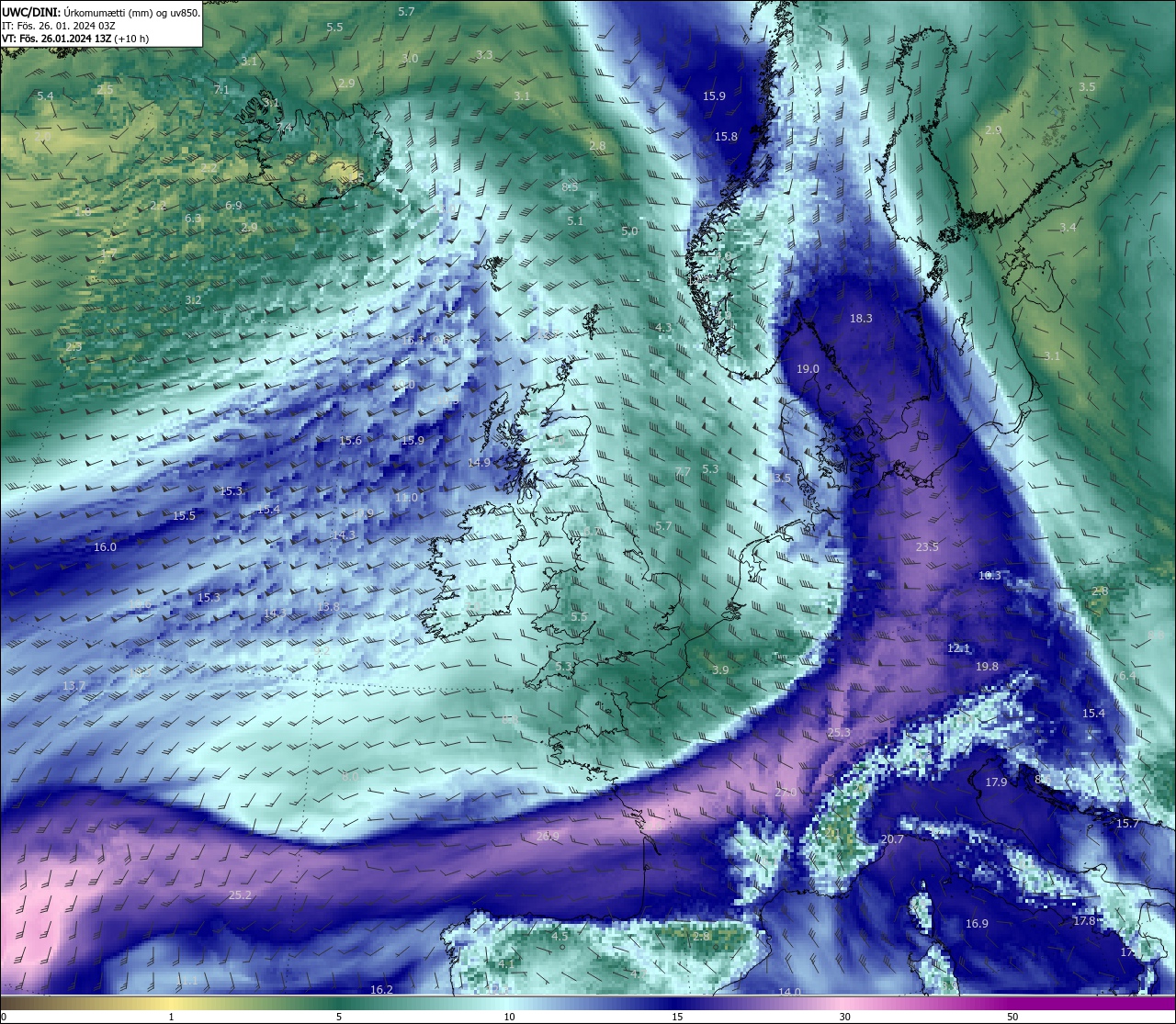
Task: Click the 7.7 value over the North Sea
Action: pyautogui.click(x=683, y=472)
